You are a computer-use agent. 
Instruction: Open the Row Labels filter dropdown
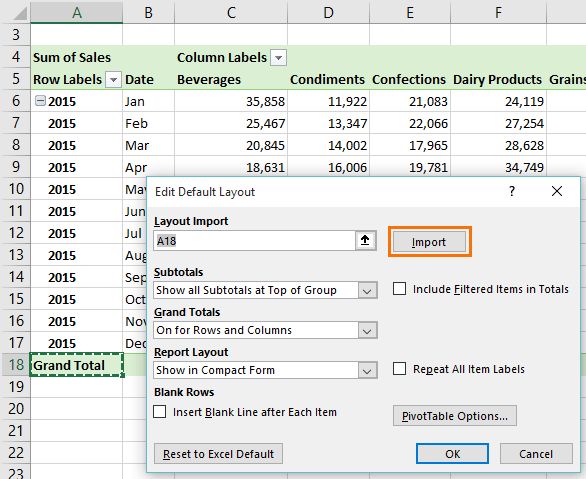(114, 80)
